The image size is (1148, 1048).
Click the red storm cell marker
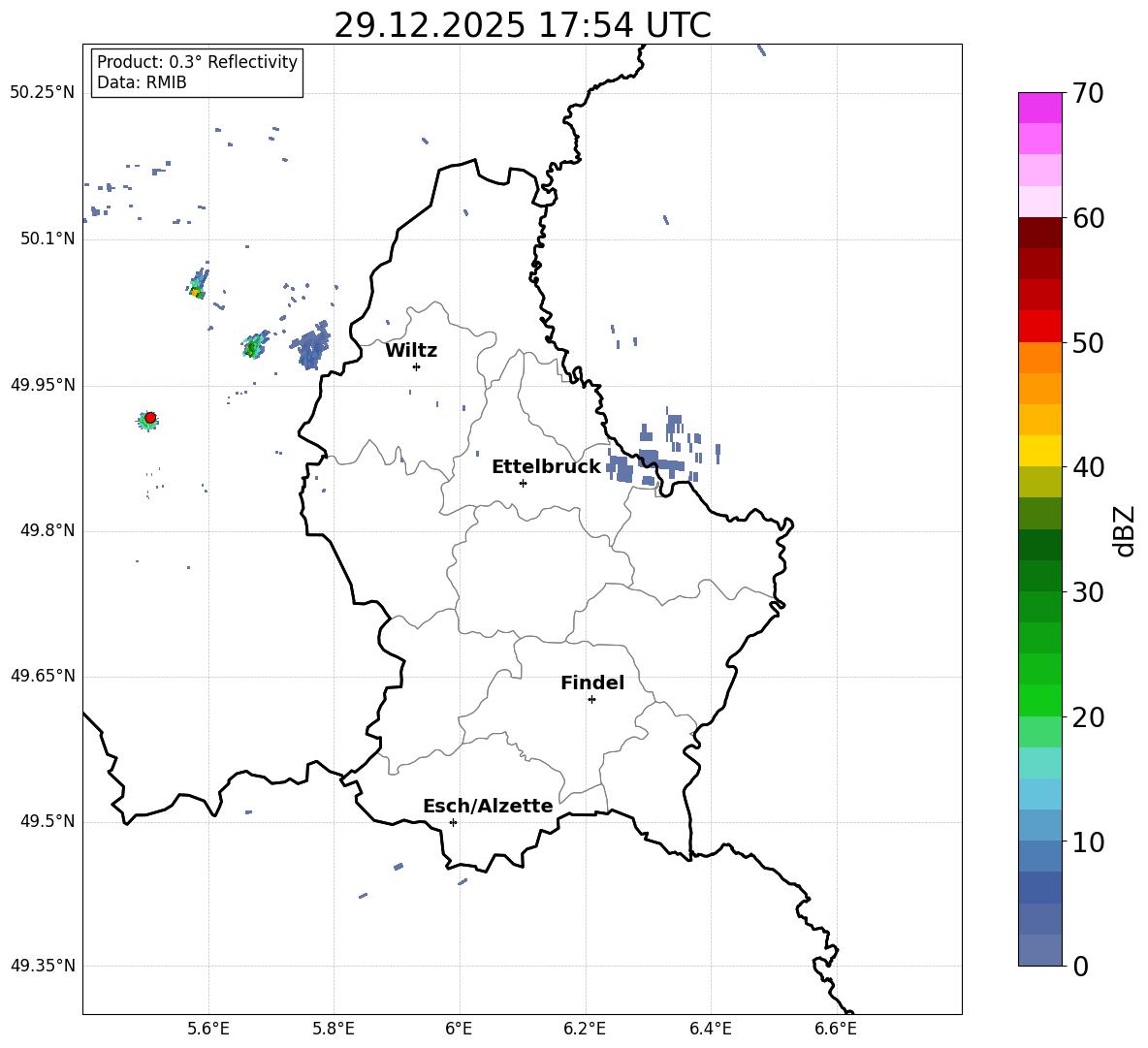(x=150, y=418)
